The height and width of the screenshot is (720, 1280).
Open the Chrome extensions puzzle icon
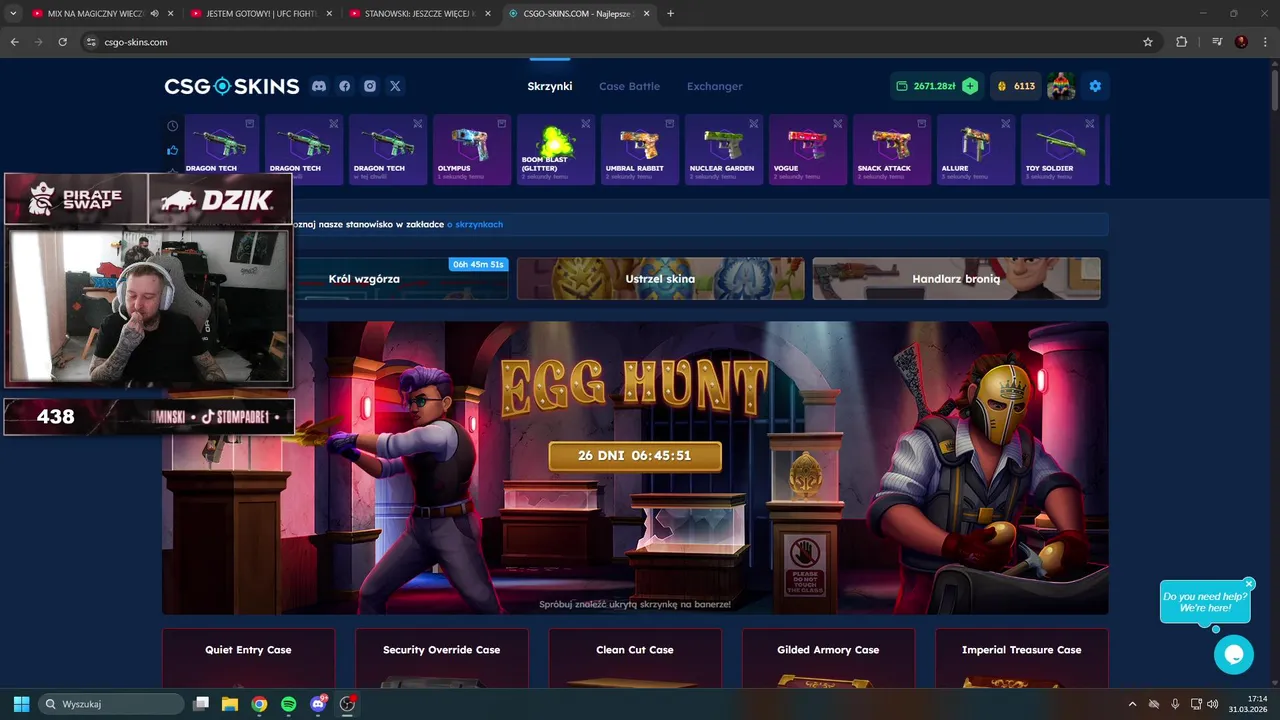(x=1182, y=42)
